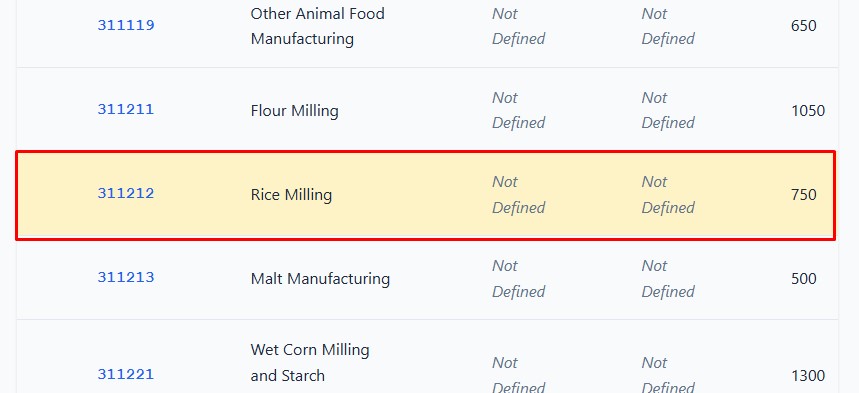Open NAICS code 311213 link
Screen dimensions: 859x393
pos(126,277)
